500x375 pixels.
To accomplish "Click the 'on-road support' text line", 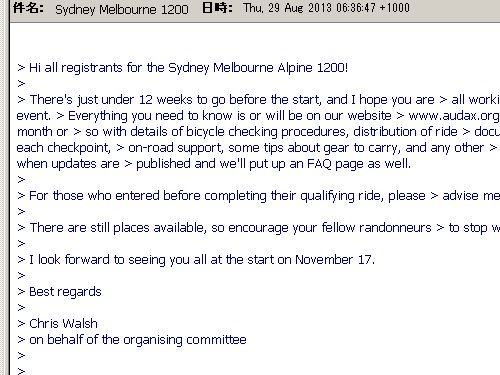I will (258, 148).
